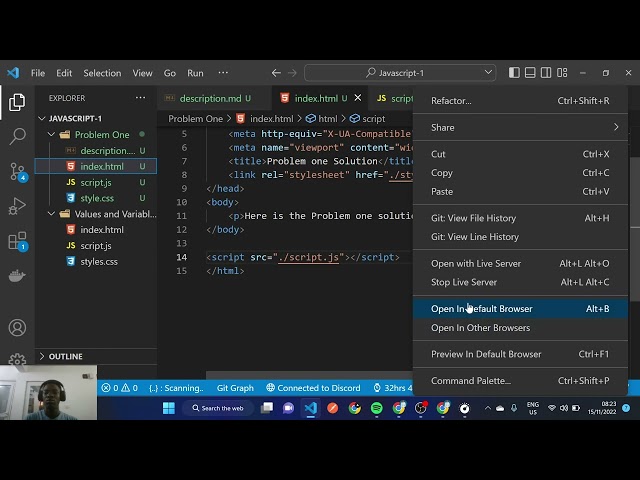Screen dimensions: 640x480
Task: Open Run and Debug view
Action: coord(17,206)
